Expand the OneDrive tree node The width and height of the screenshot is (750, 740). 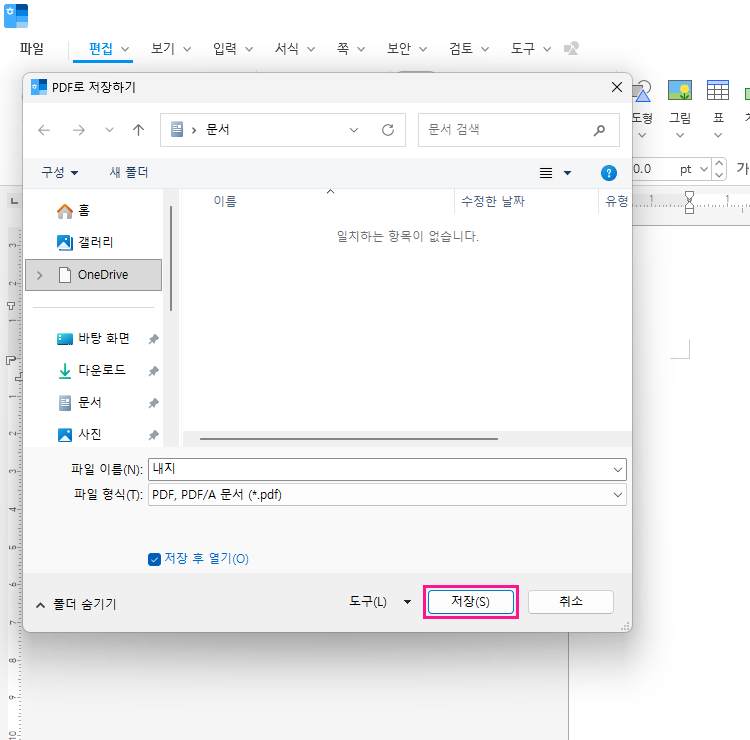tap(40, 275)
